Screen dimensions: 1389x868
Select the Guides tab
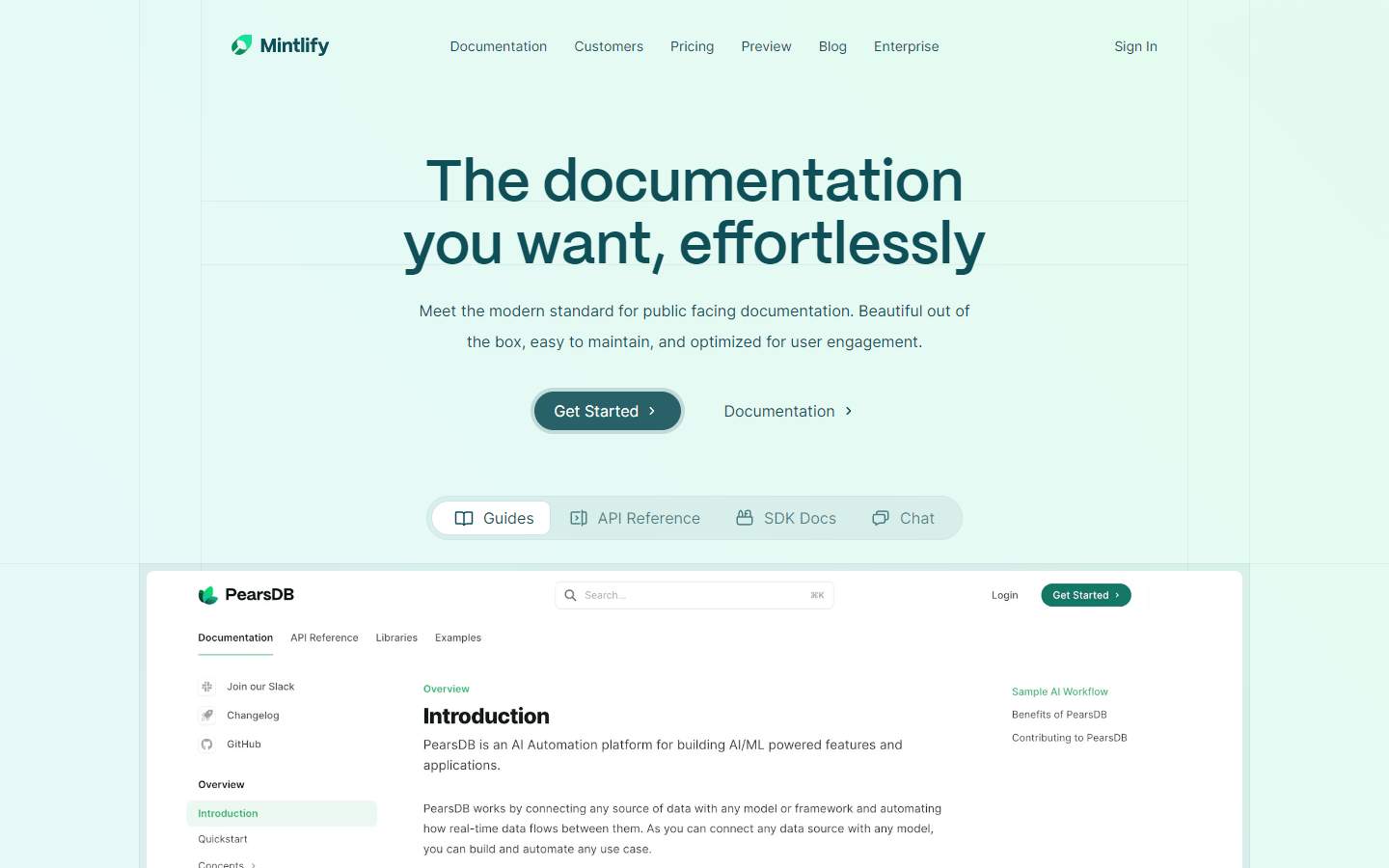(x=492, y=518)
